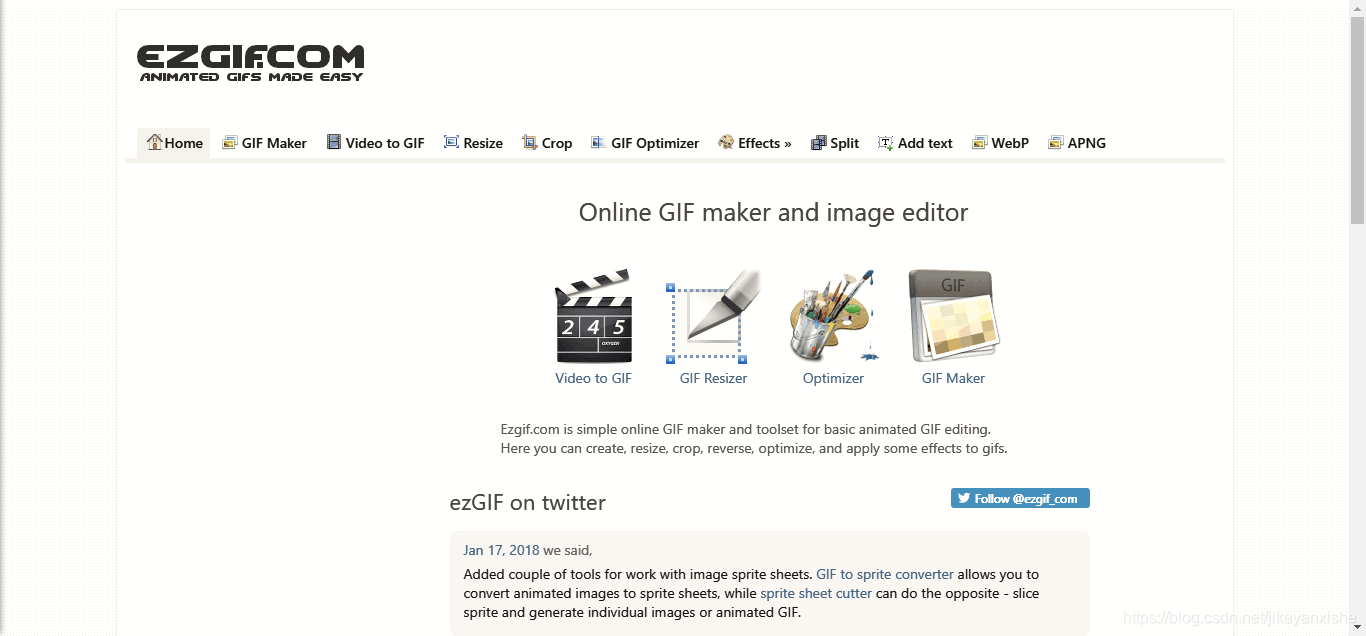The image size is (1366, 636).
Task: Open the Crop menu item
Action: click(x=547, y=143)
